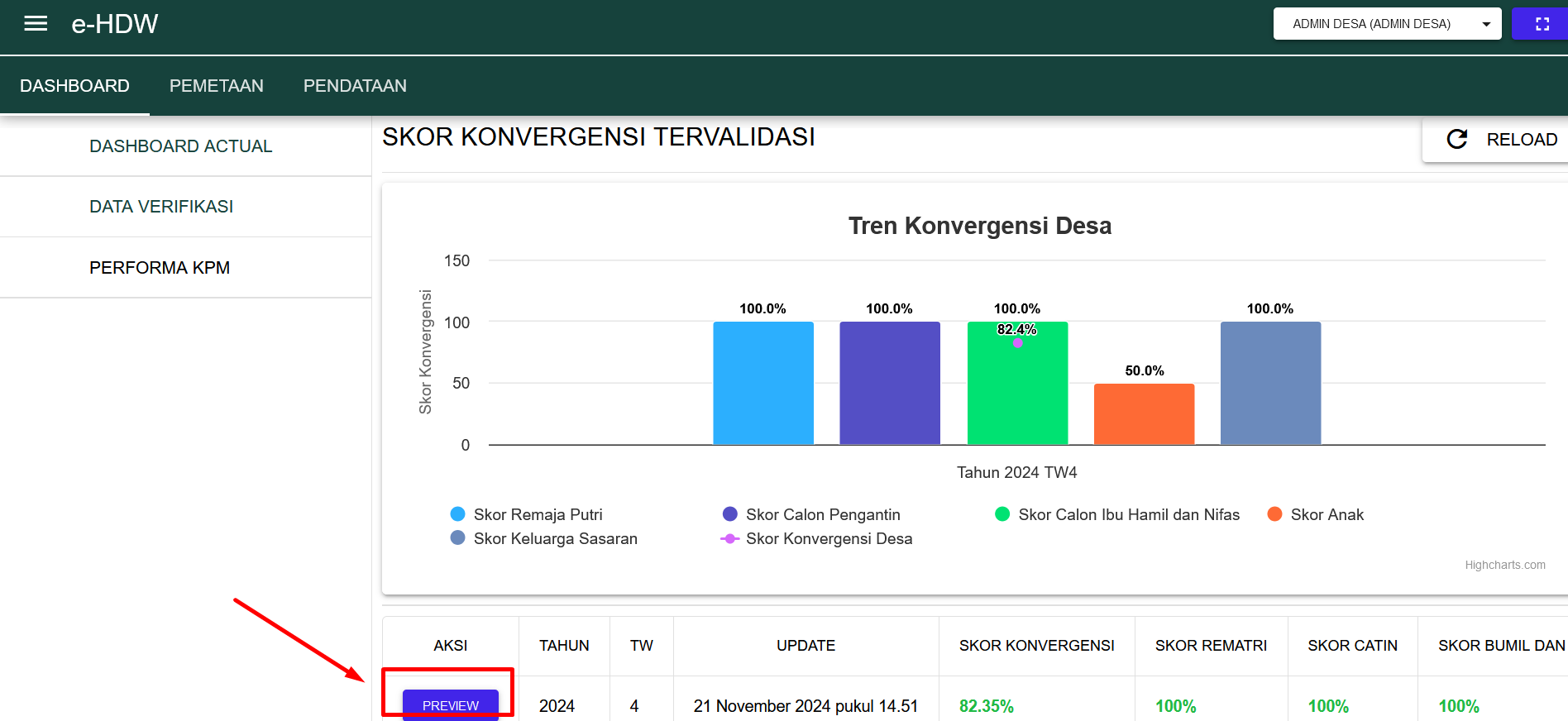Open the hamburger navigation menu
The height and width of the screenshot is (721, 1568).
(36, 24)
